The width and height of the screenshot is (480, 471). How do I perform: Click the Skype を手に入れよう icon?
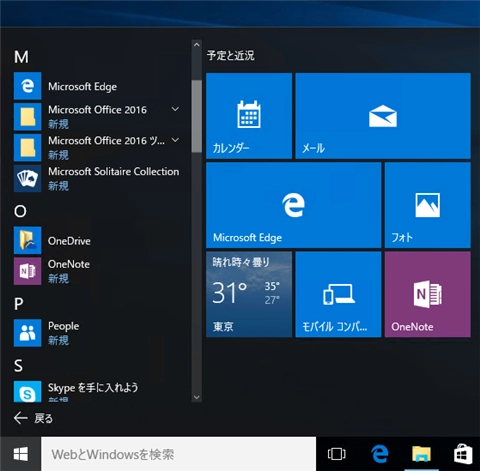[27, 391]
